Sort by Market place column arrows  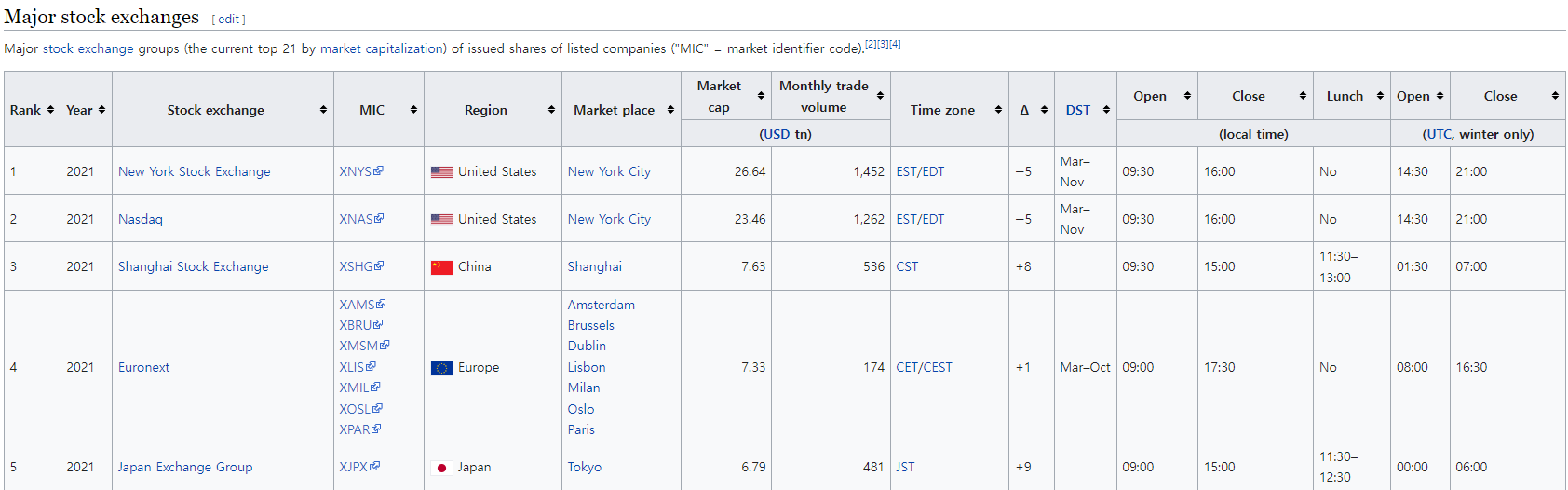(670, 110)
